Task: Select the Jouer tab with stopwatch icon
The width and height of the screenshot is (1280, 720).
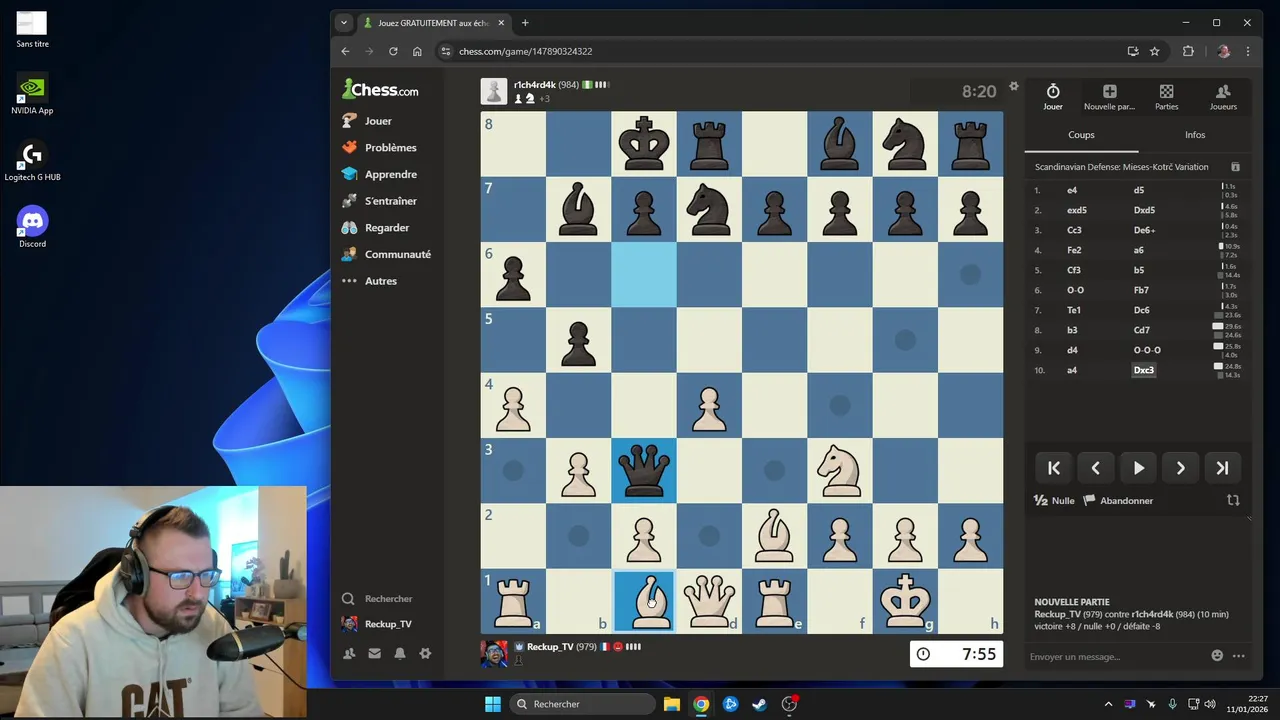Action: [x=1053, y=97]
